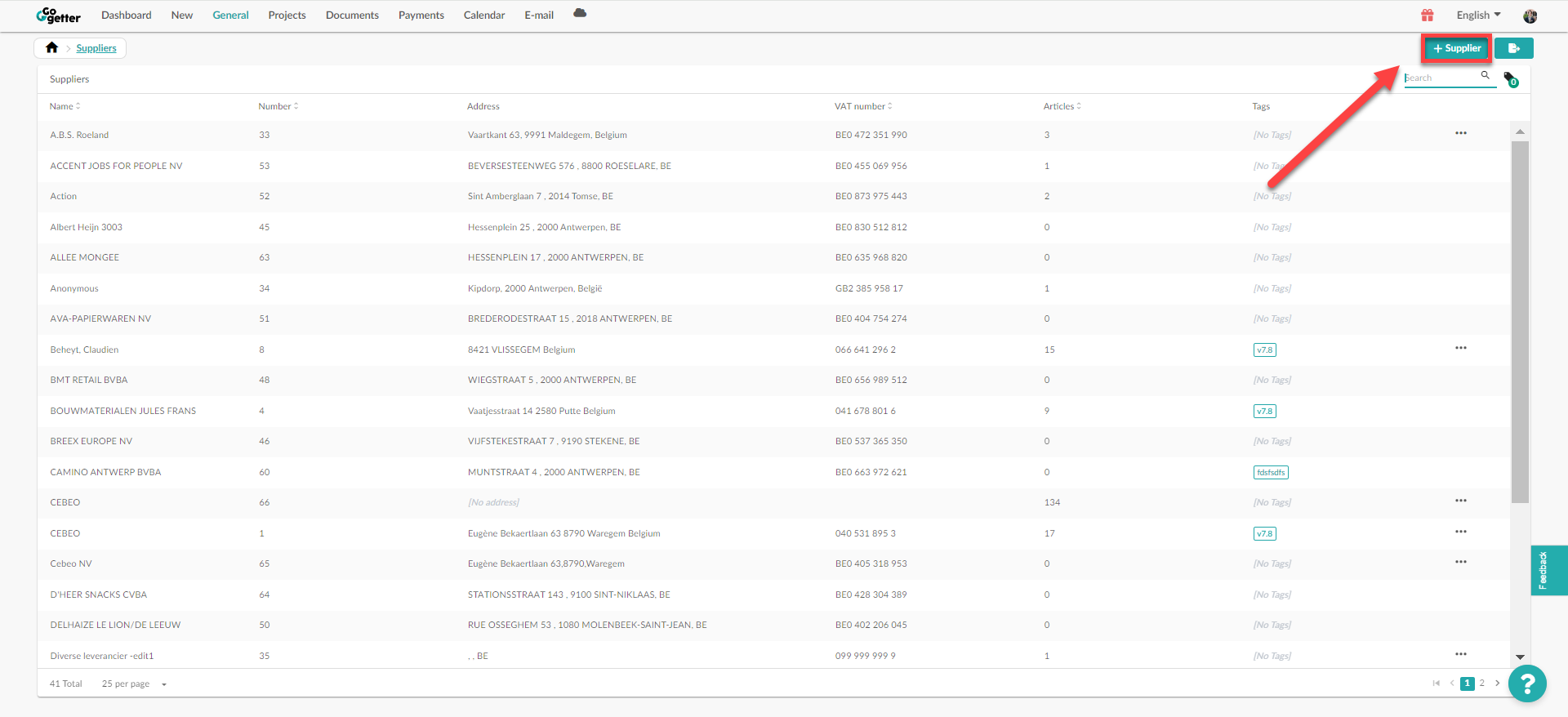This screenshot has height=717, width=1568.
Task: Click the export suppliers icon button
Action: [1514, 48]
